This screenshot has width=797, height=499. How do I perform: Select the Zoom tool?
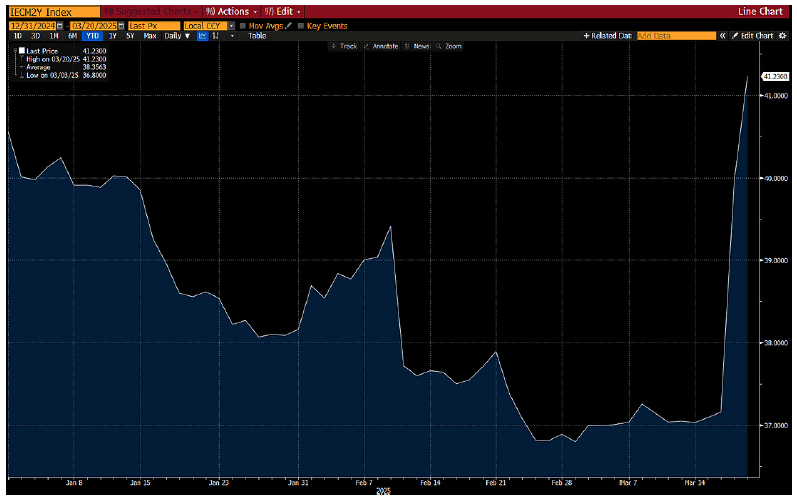(x=450, y=46)
